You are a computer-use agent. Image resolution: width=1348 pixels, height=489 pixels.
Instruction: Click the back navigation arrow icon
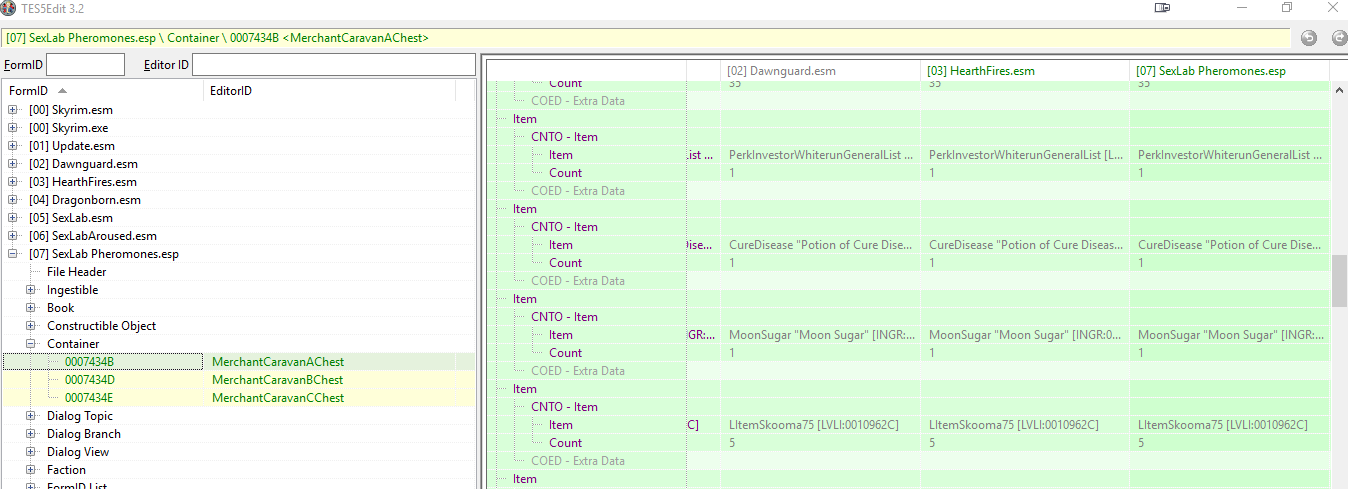click(x=1308, y=38)
